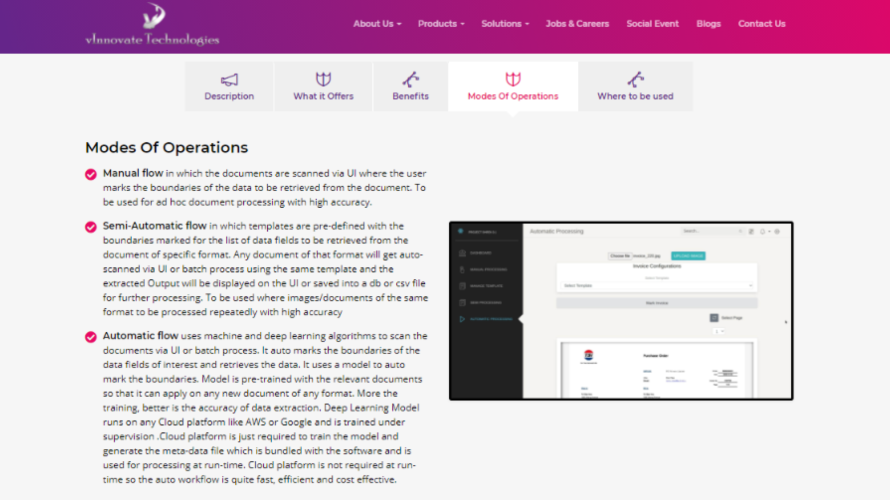The height and width of the screenshot is (500, 890).
Task: Click the Where to be used icon
Action: point(635,79)
